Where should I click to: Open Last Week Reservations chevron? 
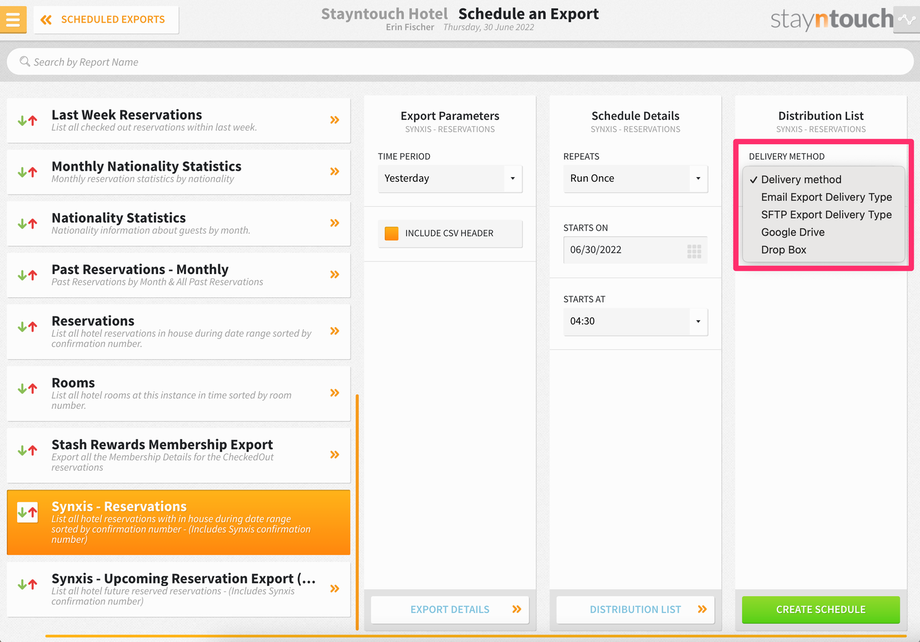(x=334, y=120)
